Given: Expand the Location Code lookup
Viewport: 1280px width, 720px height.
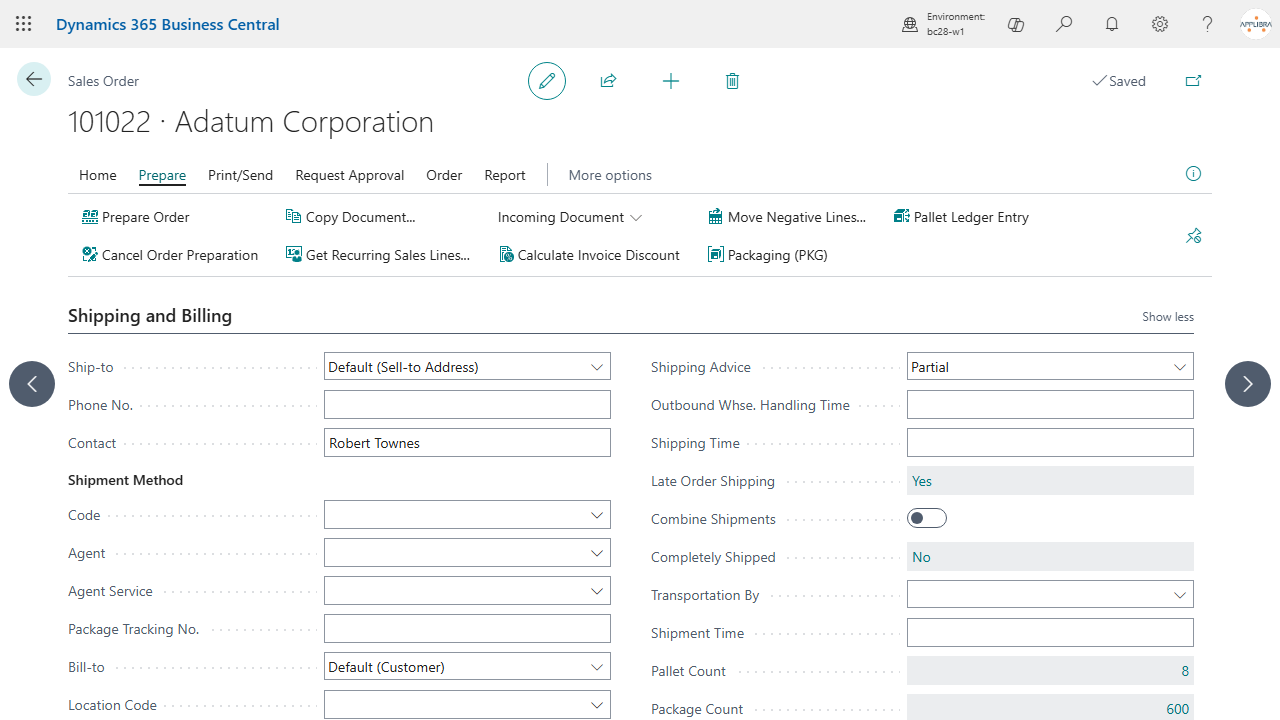Looking at the screenshot, I should point(597,705).
